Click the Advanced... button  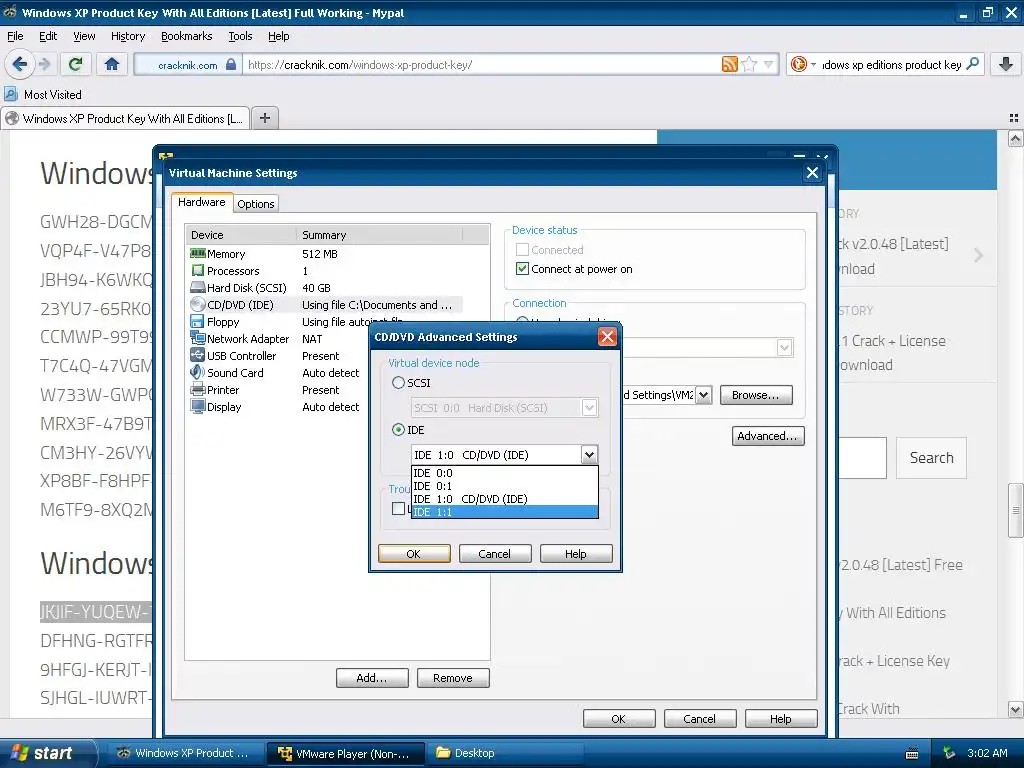coord(768,436)
